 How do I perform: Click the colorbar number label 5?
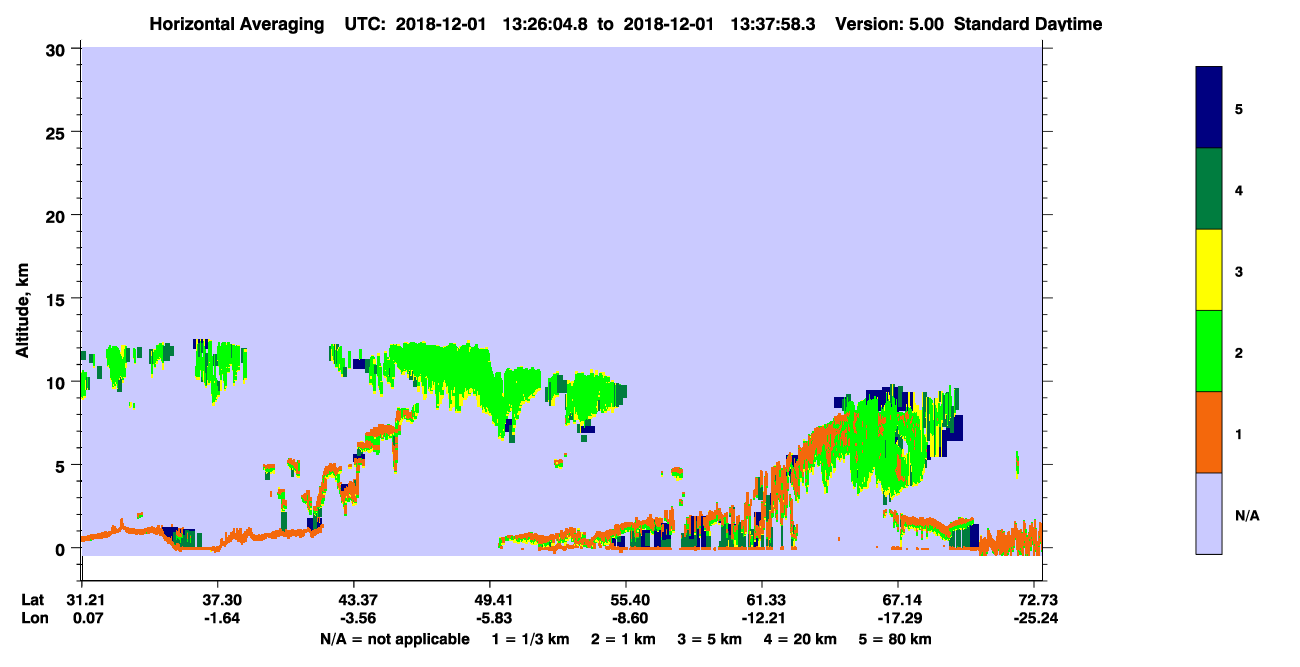click(x=1239, y=108)
